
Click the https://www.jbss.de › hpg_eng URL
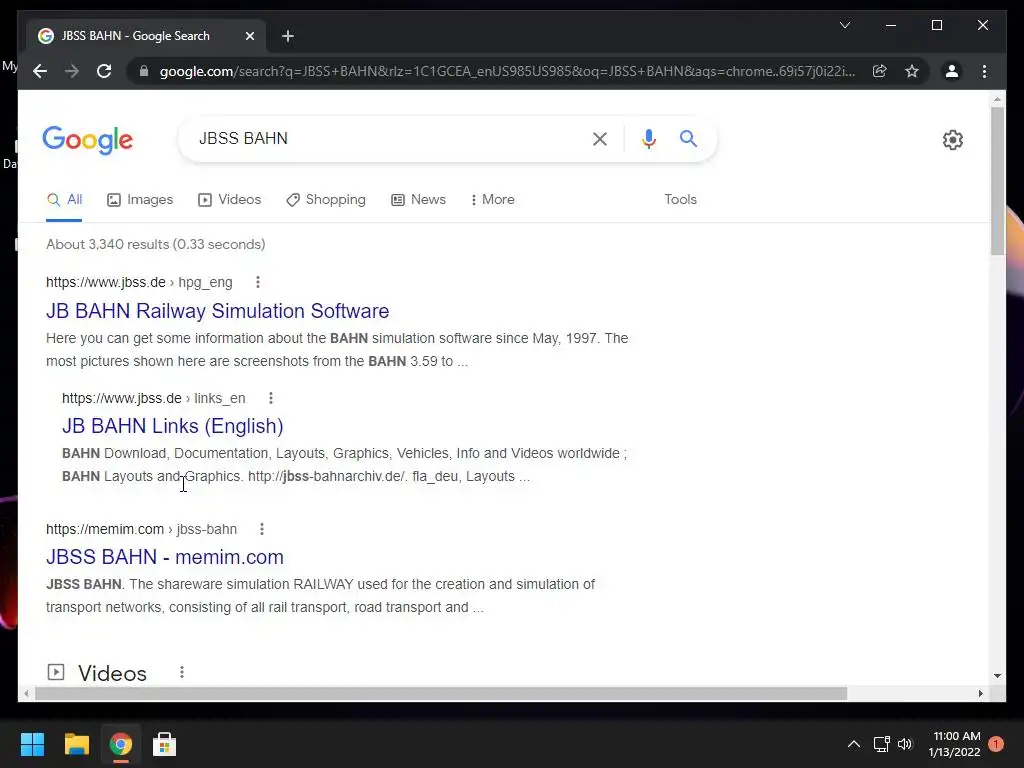139,282
